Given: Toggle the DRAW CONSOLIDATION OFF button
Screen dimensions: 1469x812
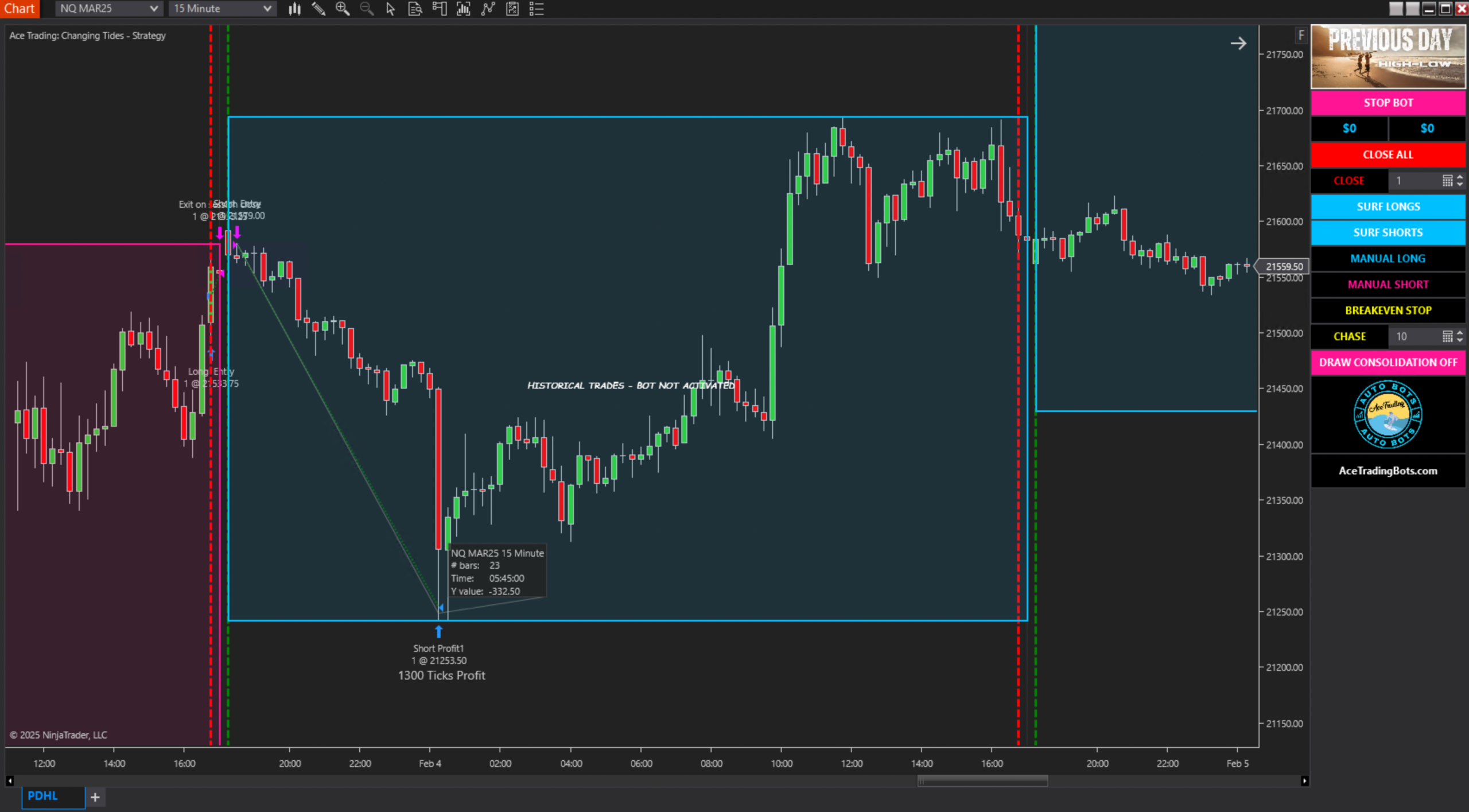Looking at the screenshot, I should coord(1388,363).
